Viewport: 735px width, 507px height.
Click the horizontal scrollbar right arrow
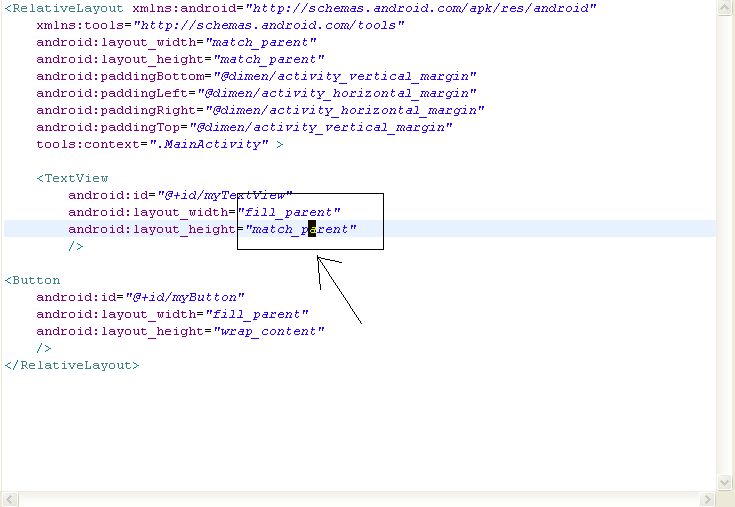click(x=708, y=498)
